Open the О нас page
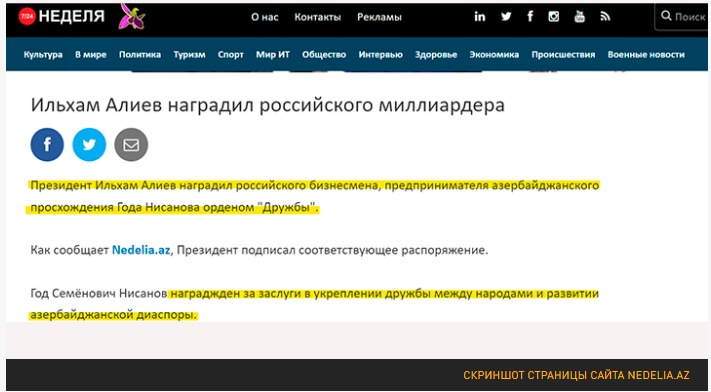711x392 pixels. pyautogui.click(x=265, y=17)
